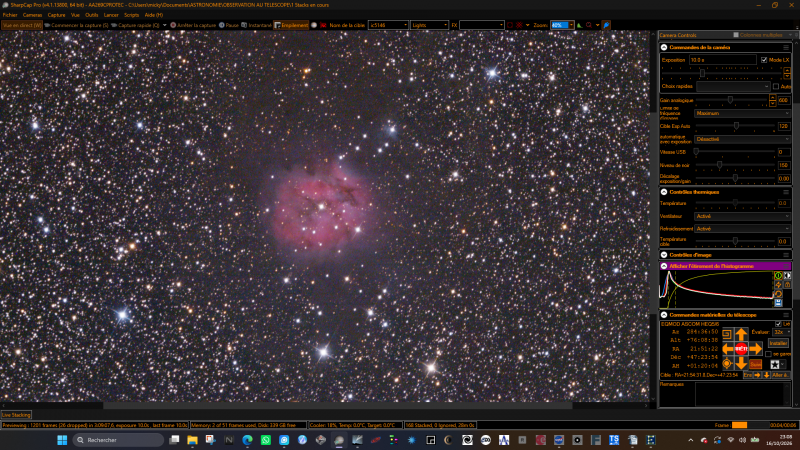This screenshot has height=450, width=800.
Task: Click the 'Aller à' goto button
Action: [x=781, y=375]
